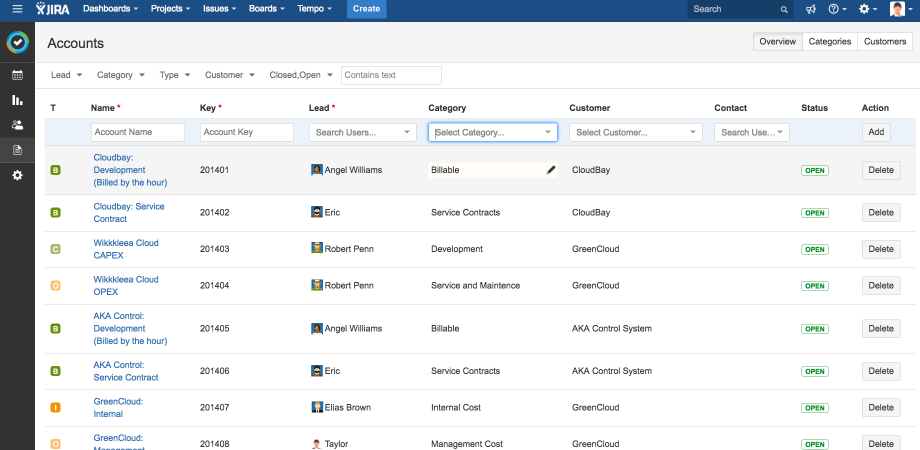Viewport: 920px width, 450px height.
Task: Open the Closed,Open status filter dropdown
Action: tap(301, 75)
